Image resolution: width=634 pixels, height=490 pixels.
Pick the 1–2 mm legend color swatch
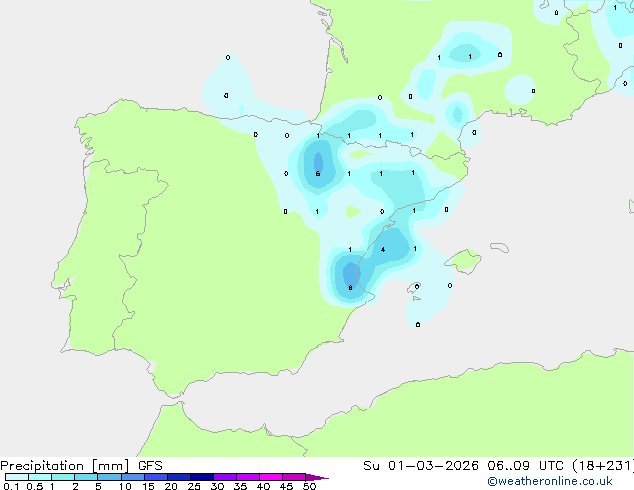(63, 477)
